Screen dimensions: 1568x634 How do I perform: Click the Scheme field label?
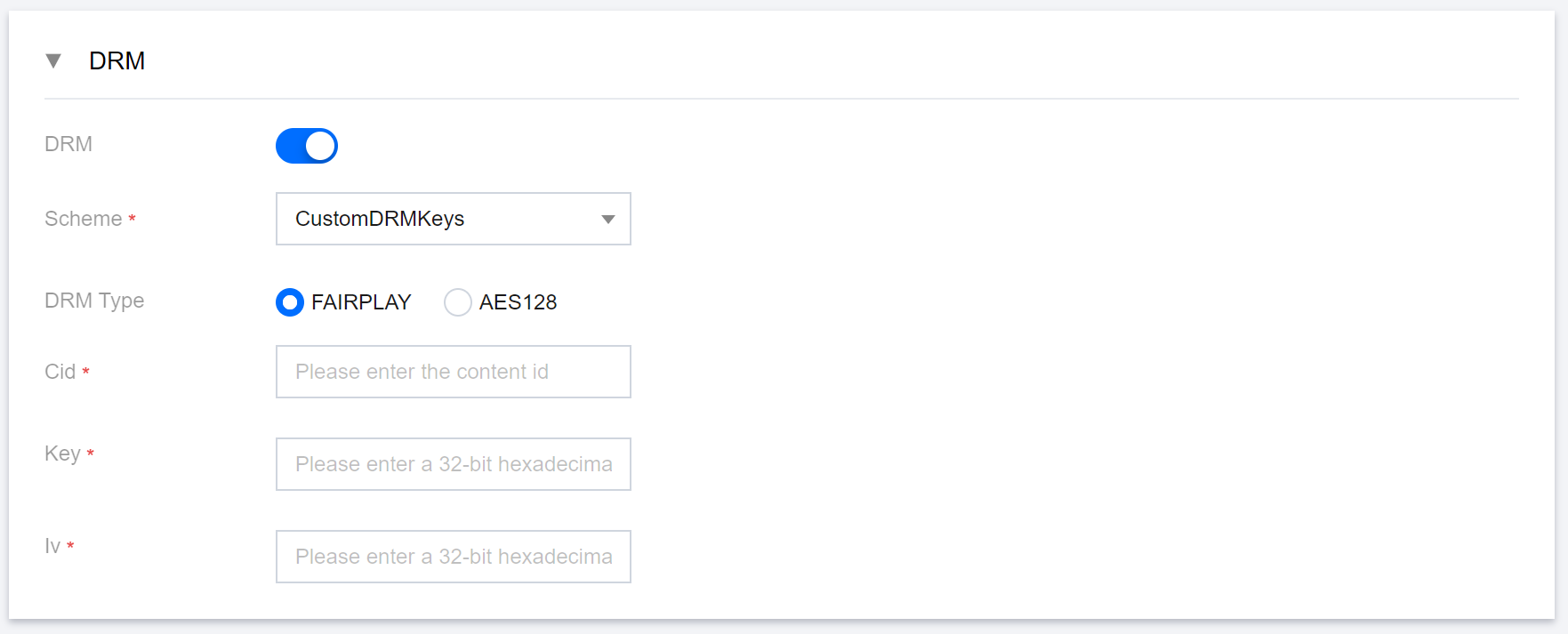(84, 219)
